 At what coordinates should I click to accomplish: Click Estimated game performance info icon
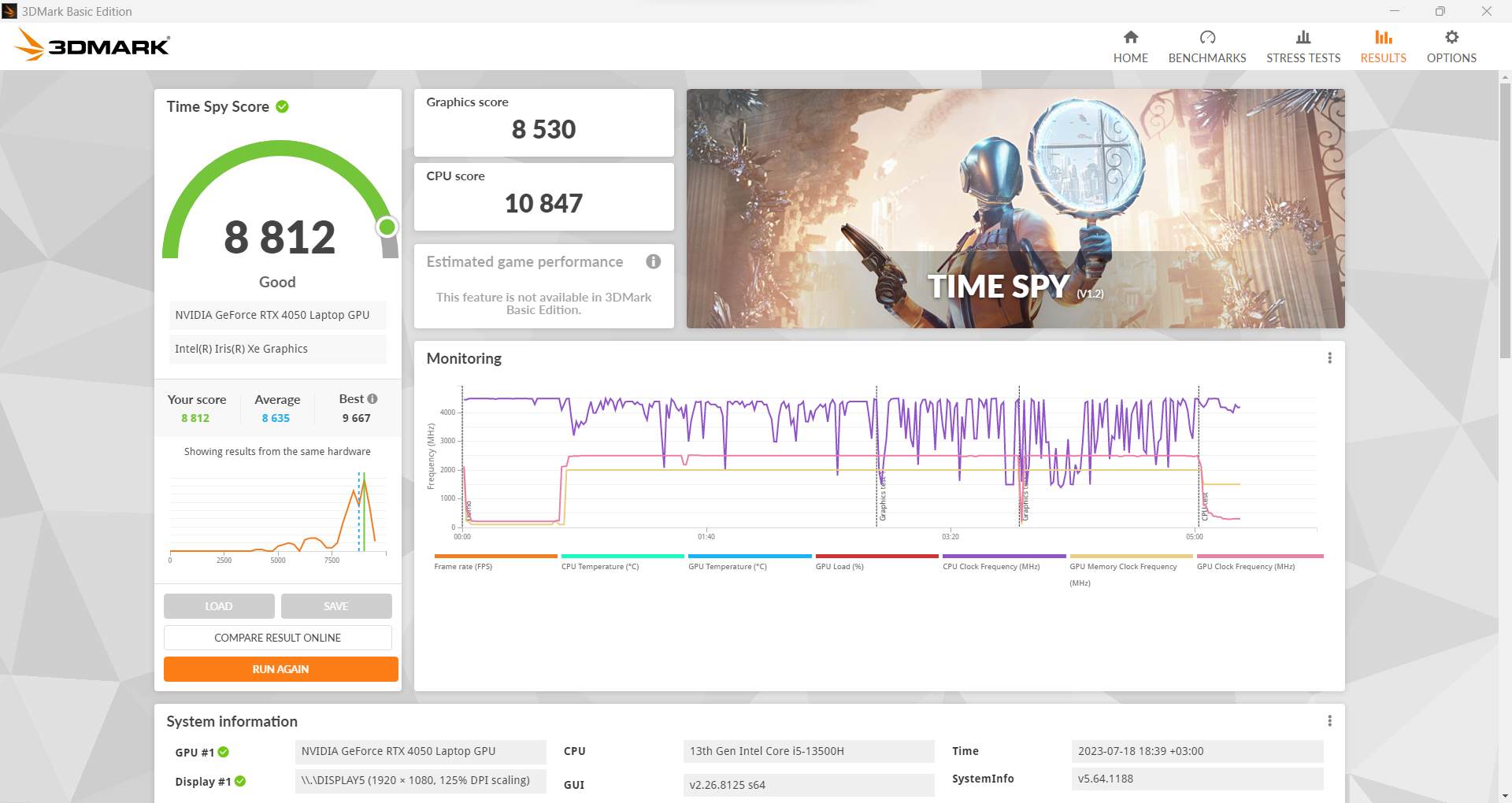pos(653,262)
